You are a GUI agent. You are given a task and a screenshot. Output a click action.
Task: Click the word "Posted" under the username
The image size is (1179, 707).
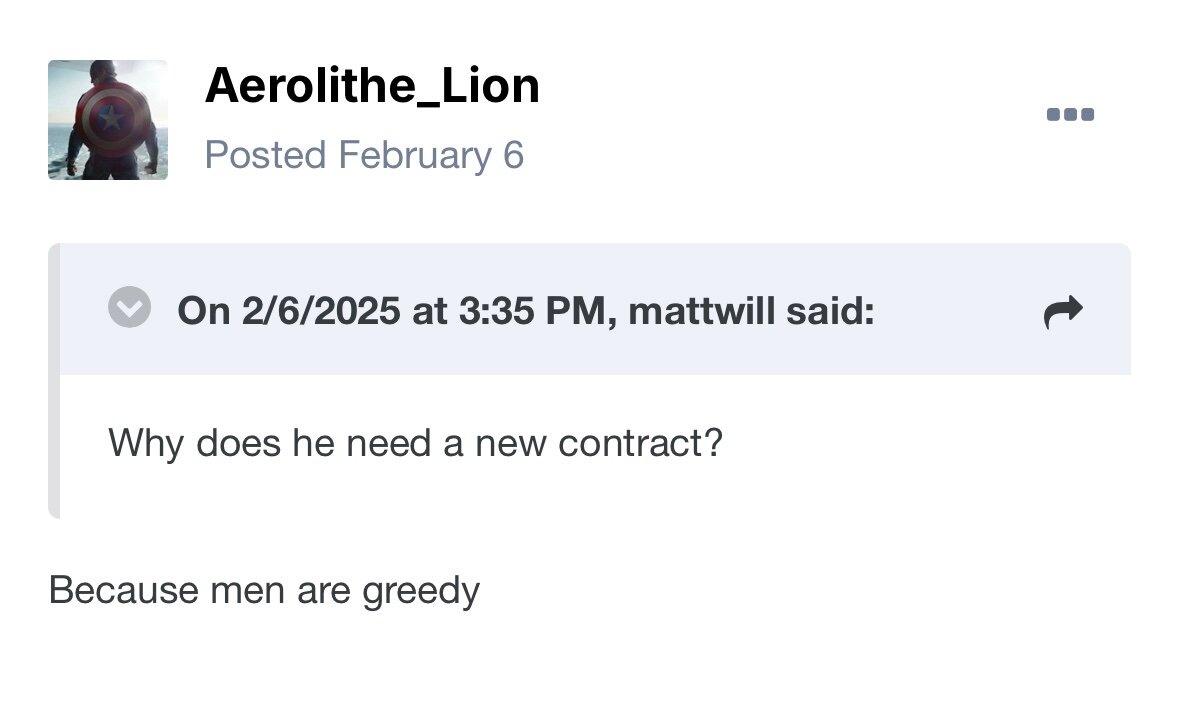coord(265,156)
